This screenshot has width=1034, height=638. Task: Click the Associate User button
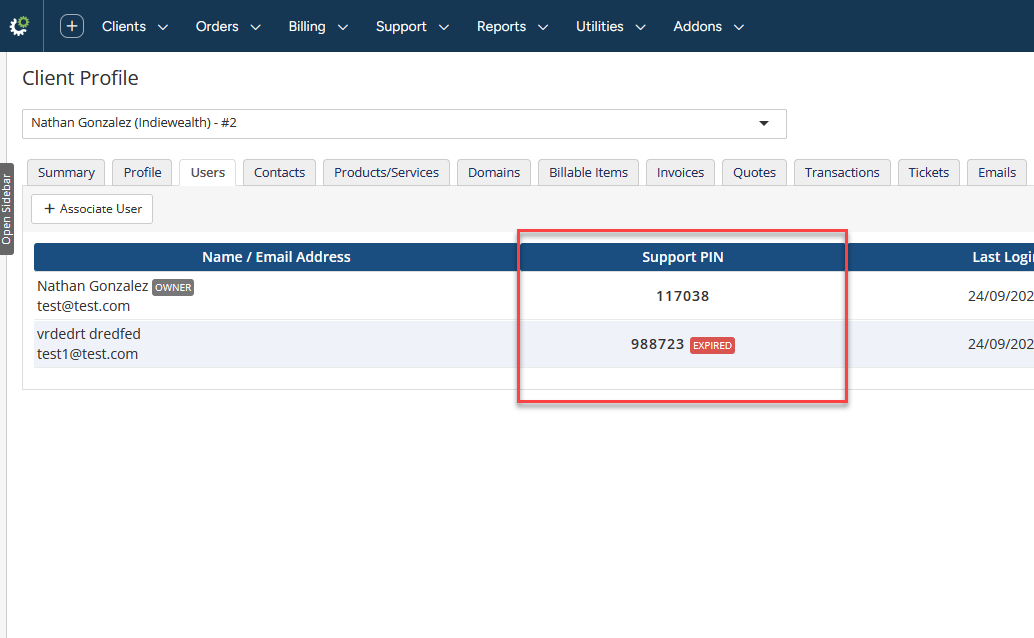tap(92, 209)
